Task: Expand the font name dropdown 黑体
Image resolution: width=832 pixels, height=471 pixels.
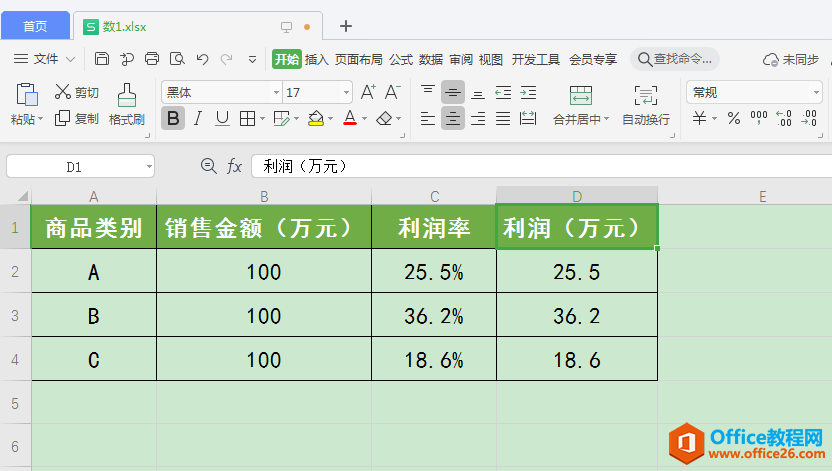Action: click(x=276, y=92)
